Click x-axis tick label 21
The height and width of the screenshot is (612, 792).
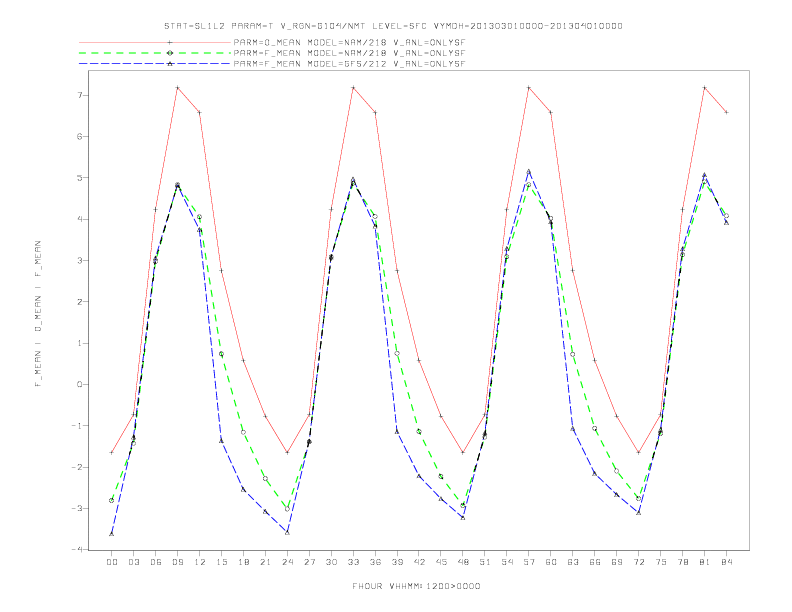click(x=265, y=562)
